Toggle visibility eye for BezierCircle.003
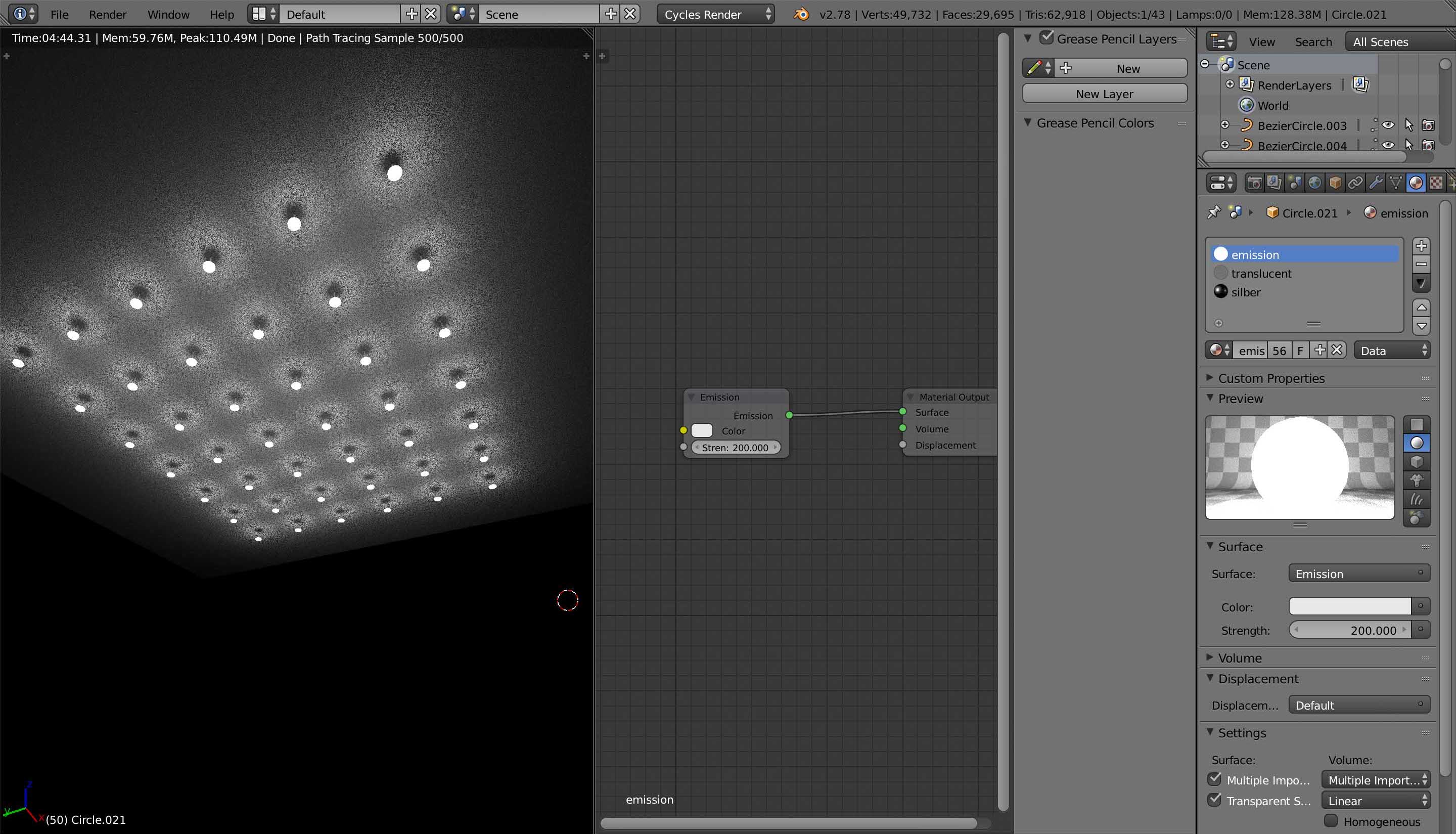 [1388, 125]
